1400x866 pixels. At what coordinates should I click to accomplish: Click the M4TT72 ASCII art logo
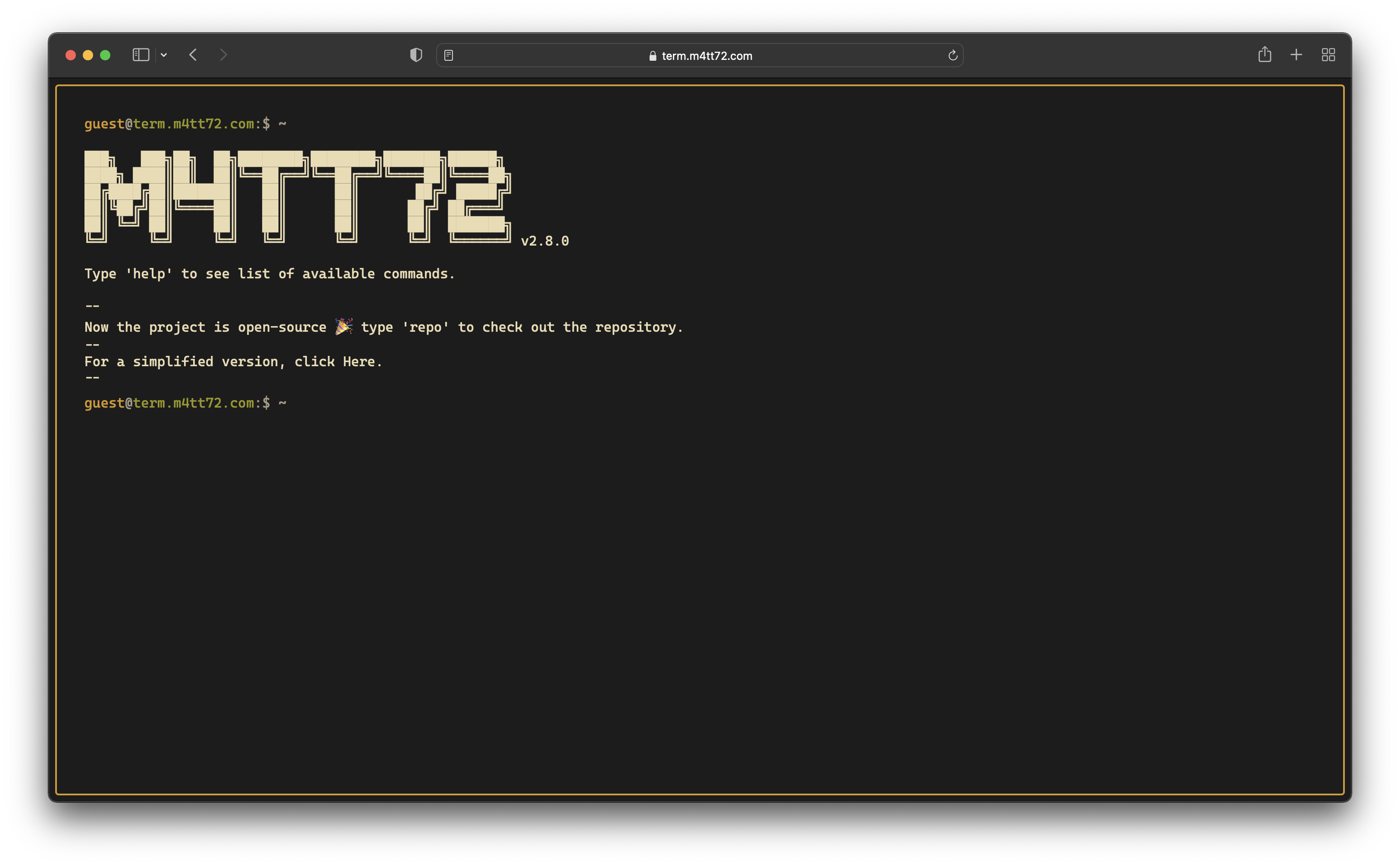tap(298, 196)
